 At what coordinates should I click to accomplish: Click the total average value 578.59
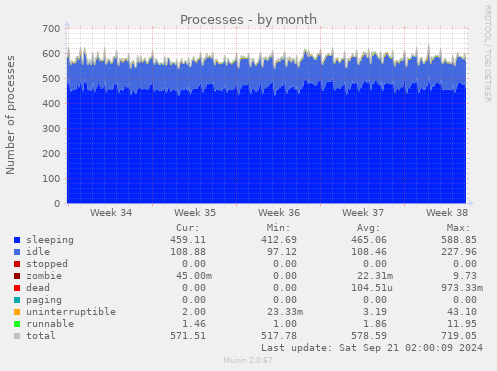(369, 336)
